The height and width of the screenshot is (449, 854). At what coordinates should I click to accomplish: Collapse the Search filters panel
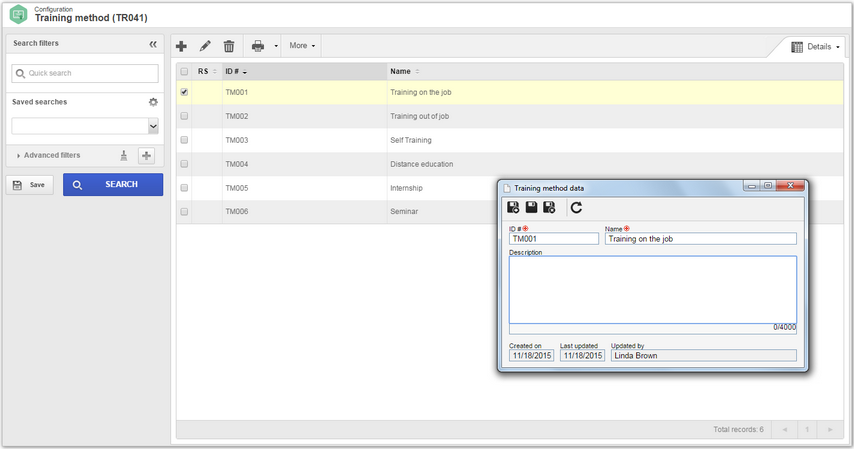153,44
